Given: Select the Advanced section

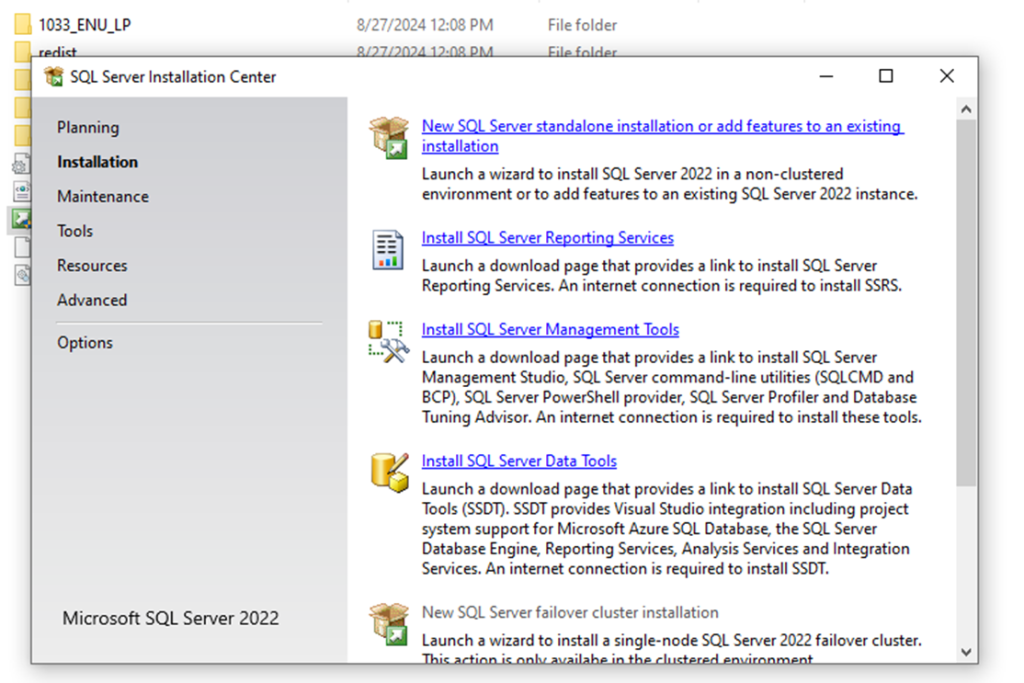Looking at the screenshot, I should (91, 300).
